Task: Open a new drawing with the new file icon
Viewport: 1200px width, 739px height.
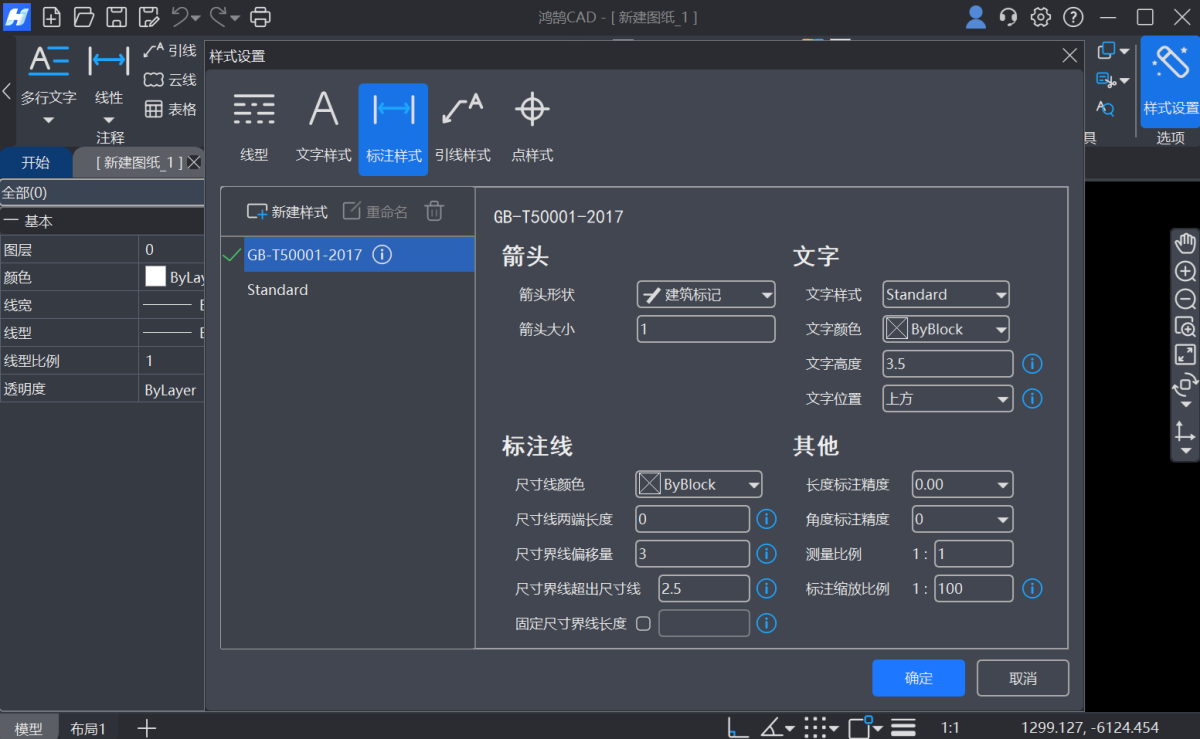Action: [x=50, y=17]
